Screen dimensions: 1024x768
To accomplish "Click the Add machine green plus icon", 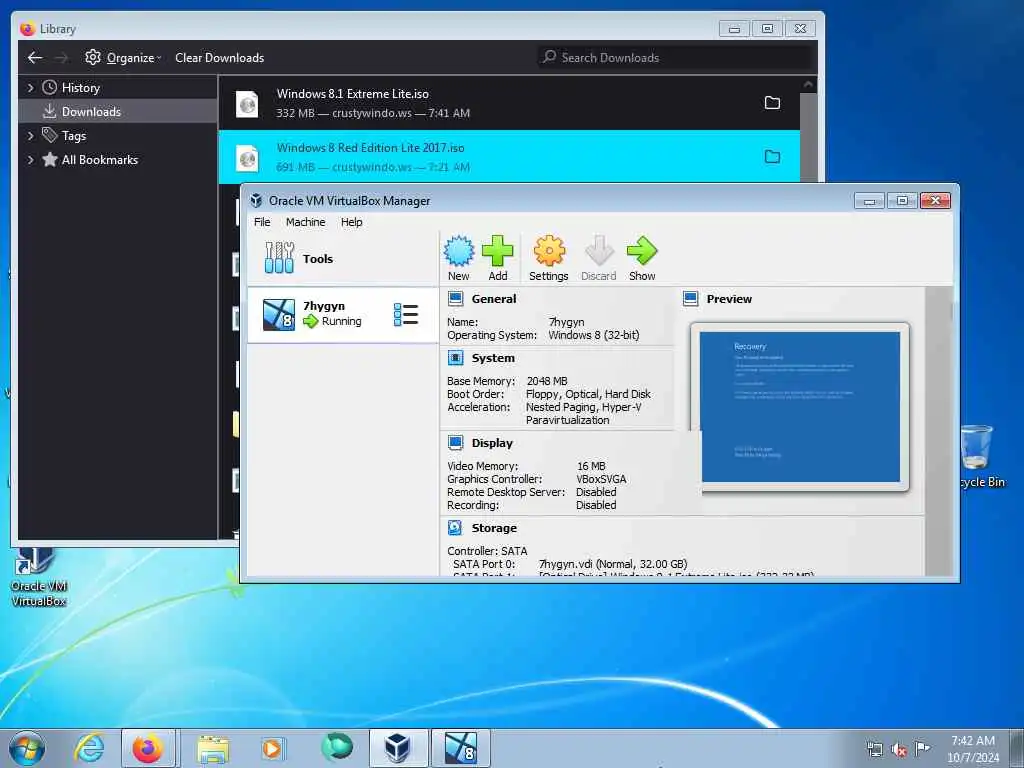I will (x=498, y=251).
